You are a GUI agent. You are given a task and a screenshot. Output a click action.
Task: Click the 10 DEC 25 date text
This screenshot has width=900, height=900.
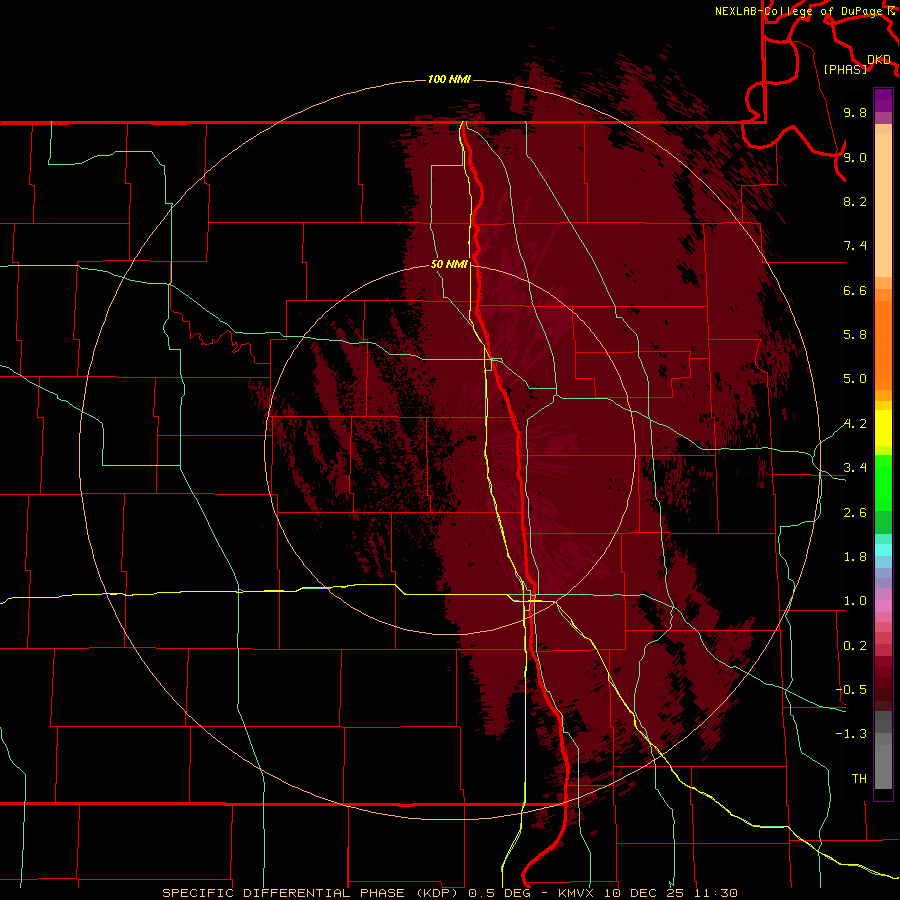pos(645,893)
